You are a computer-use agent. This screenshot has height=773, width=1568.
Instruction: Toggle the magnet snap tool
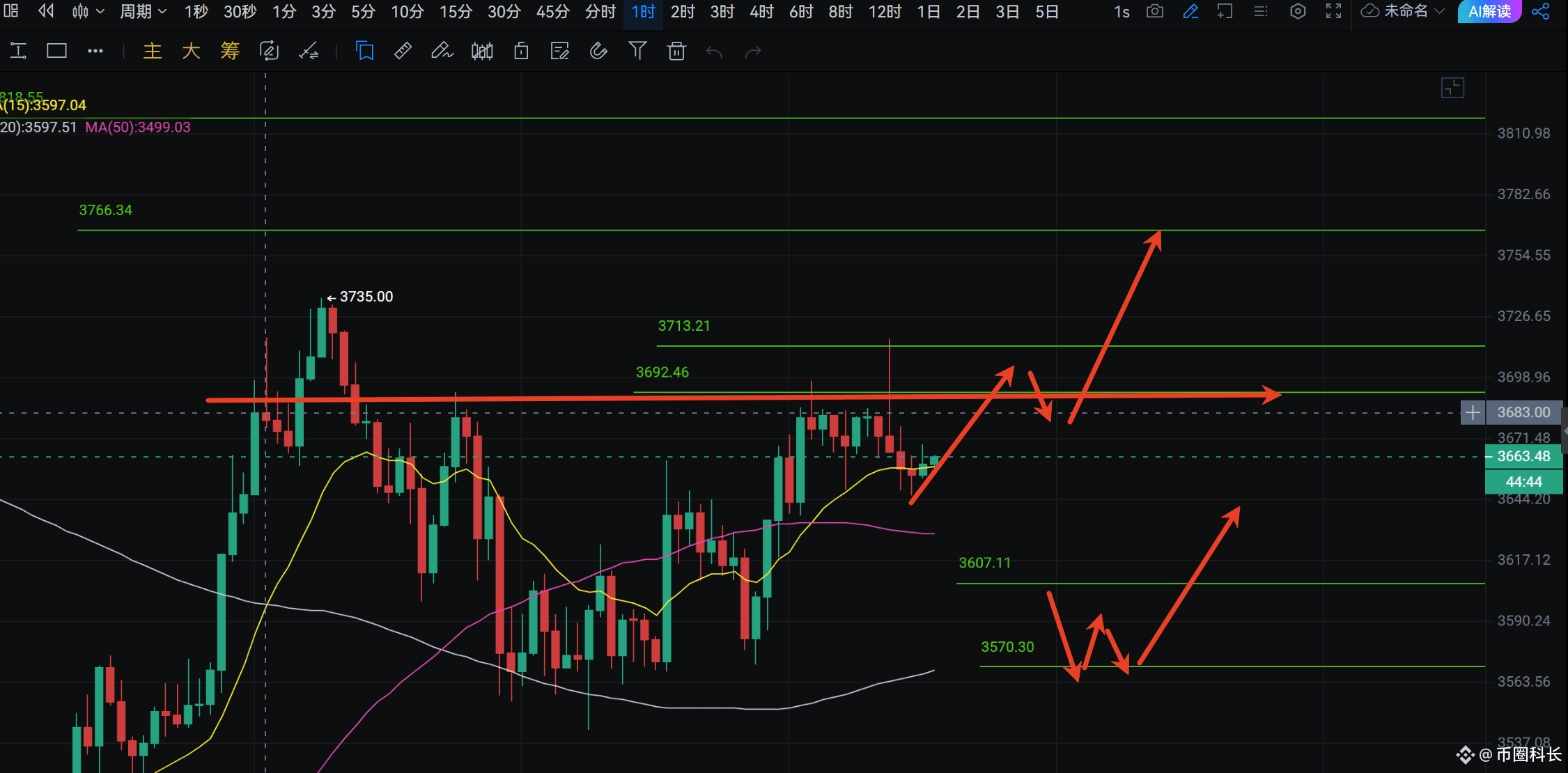598,51
